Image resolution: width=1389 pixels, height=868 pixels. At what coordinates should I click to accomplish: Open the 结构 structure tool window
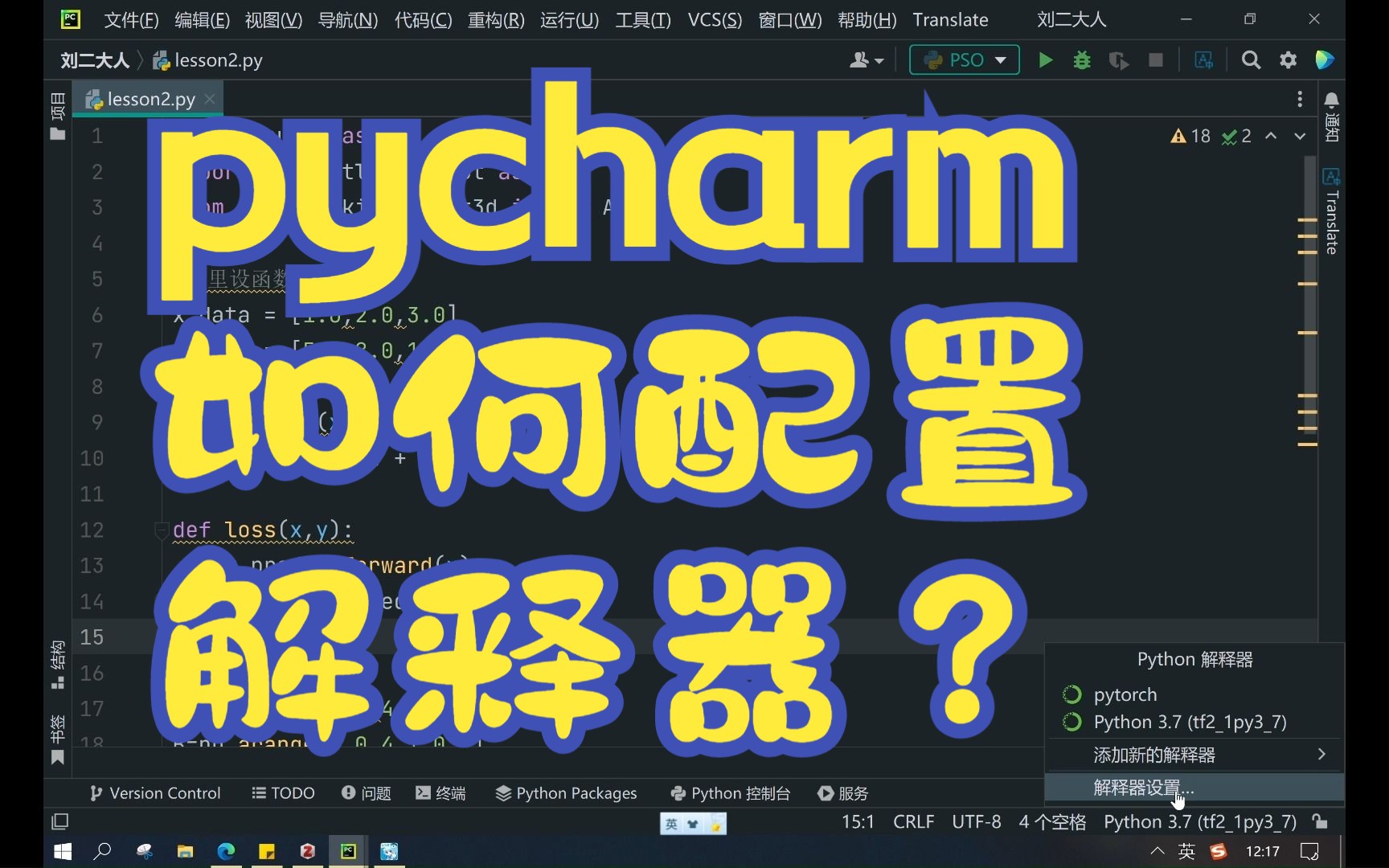(58, 665)
